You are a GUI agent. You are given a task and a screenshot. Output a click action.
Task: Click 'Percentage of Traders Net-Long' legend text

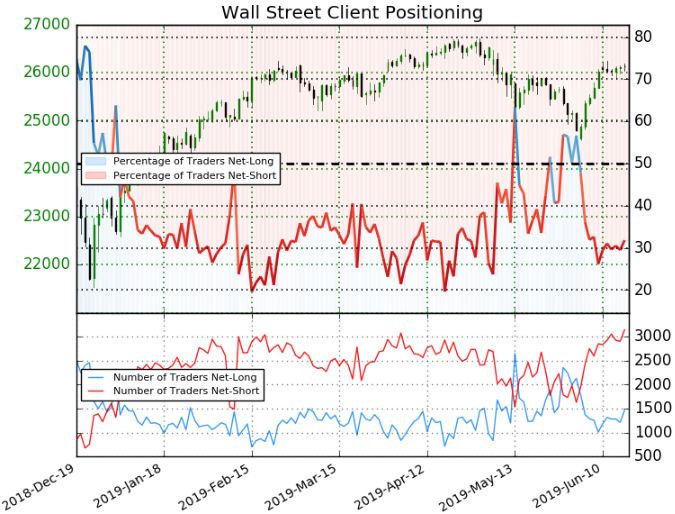193,161
